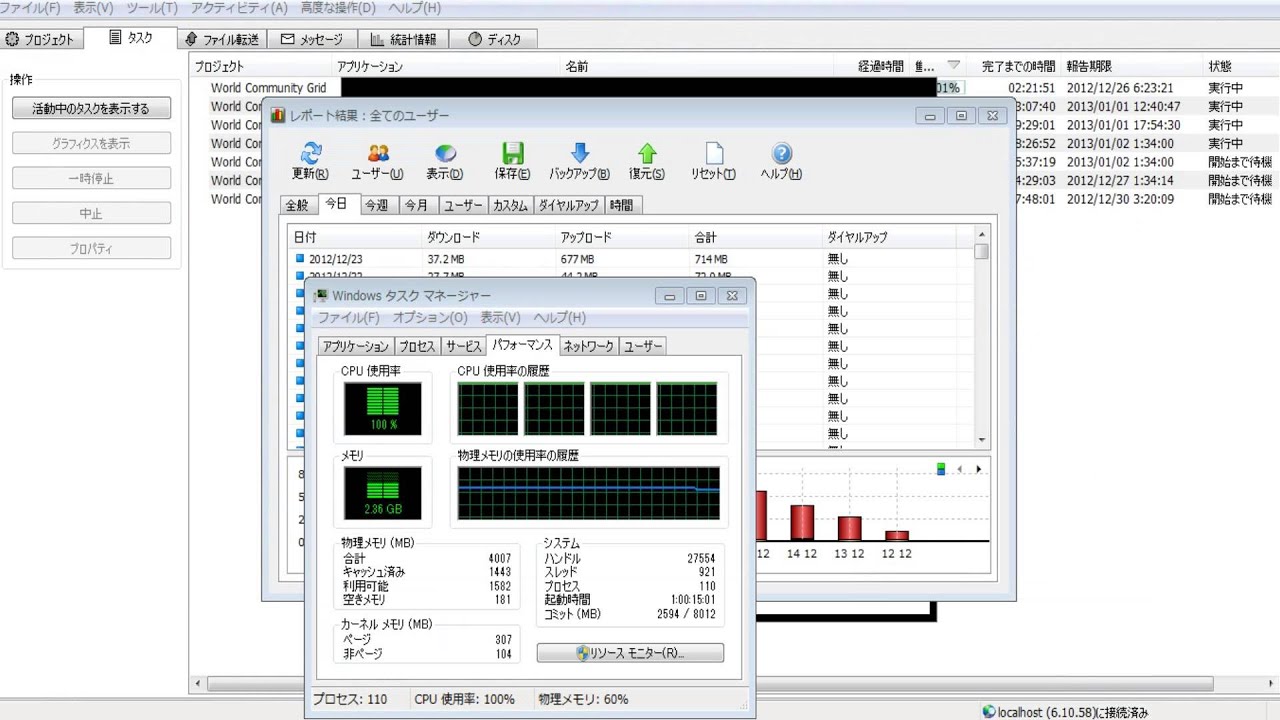Image resolution: width=1280 pixels, height=720 pixels.
Task: Open アクティビティ(A) menu in BOINC menu bar
Action: (x=239, y=8)
